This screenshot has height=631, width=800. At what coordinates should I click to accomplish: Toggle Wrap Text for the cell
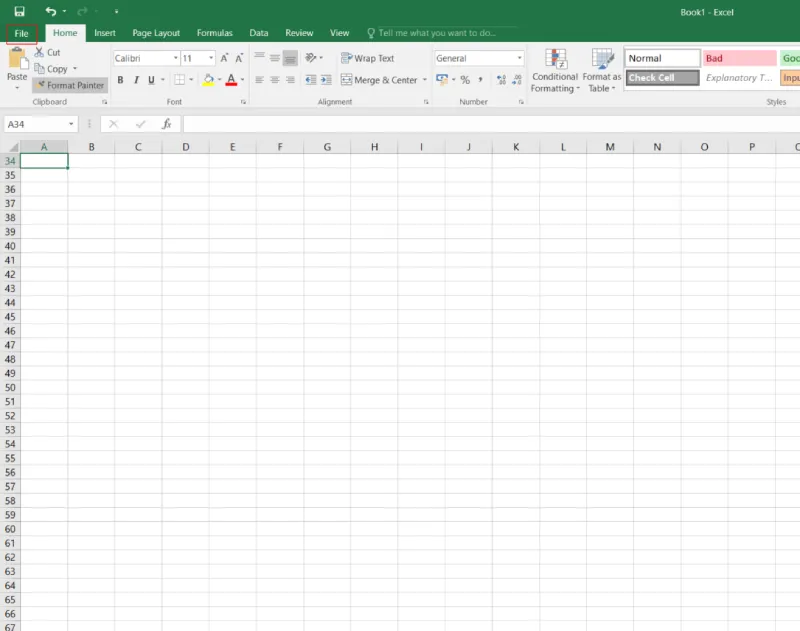[368, 58]
